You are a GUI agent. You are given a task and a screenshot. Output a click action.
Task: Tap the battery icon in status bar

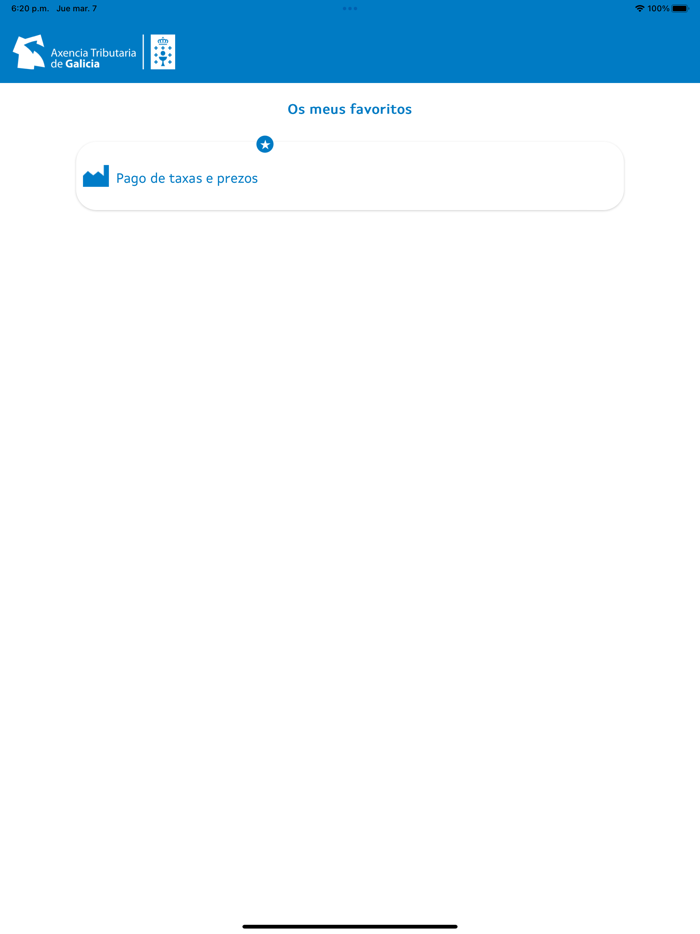click(x=680, y=8)
